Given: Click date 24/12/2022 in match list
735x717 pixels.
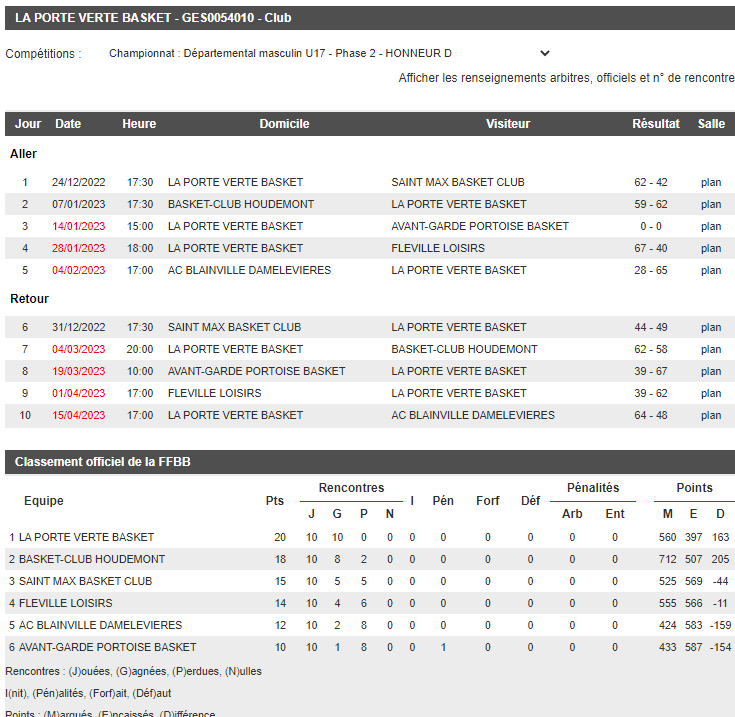Looking at the screenshot, I should [78, 182].
